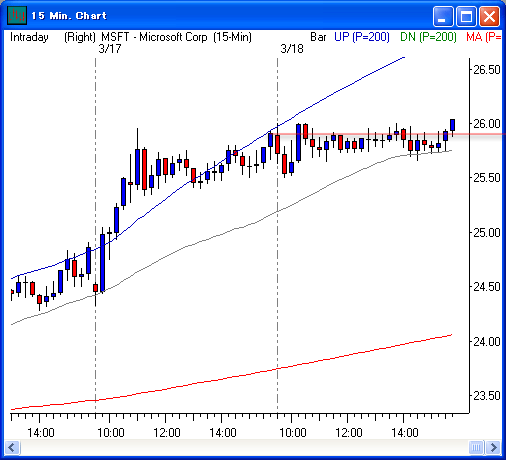This screenshot has height=460, width=506.
Task: Click the DN (P=200) legend label
Action: tap(428, 37)
